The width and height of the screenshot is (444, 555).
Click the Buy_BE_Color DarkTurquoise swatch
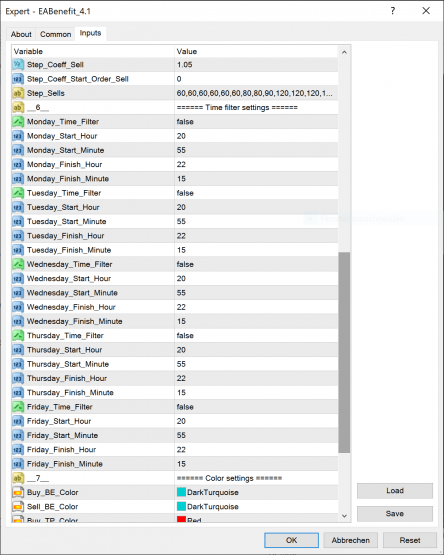coord(181,492)
